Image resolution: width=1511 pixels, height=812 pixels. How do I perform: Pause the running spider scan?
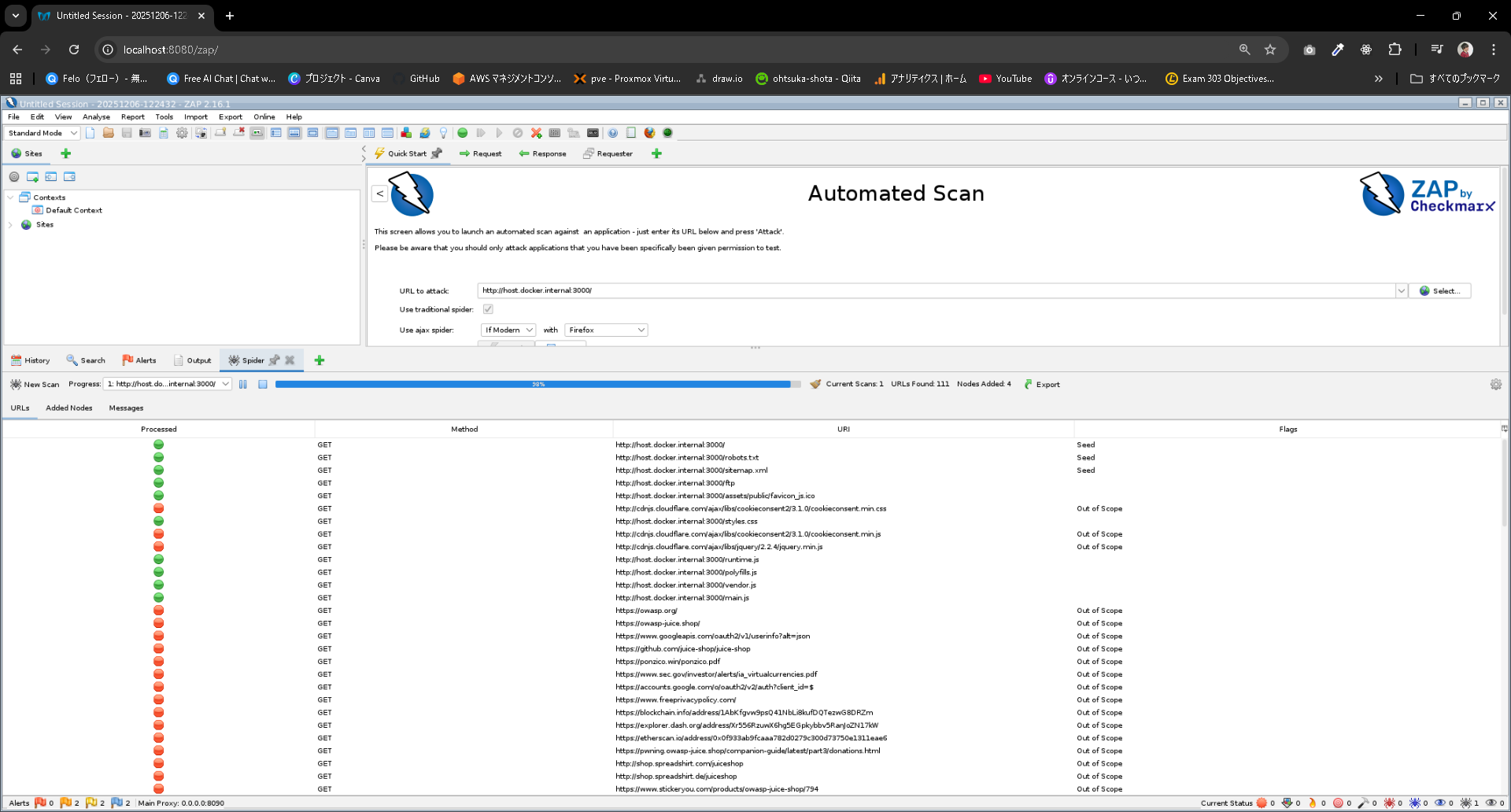243,385
